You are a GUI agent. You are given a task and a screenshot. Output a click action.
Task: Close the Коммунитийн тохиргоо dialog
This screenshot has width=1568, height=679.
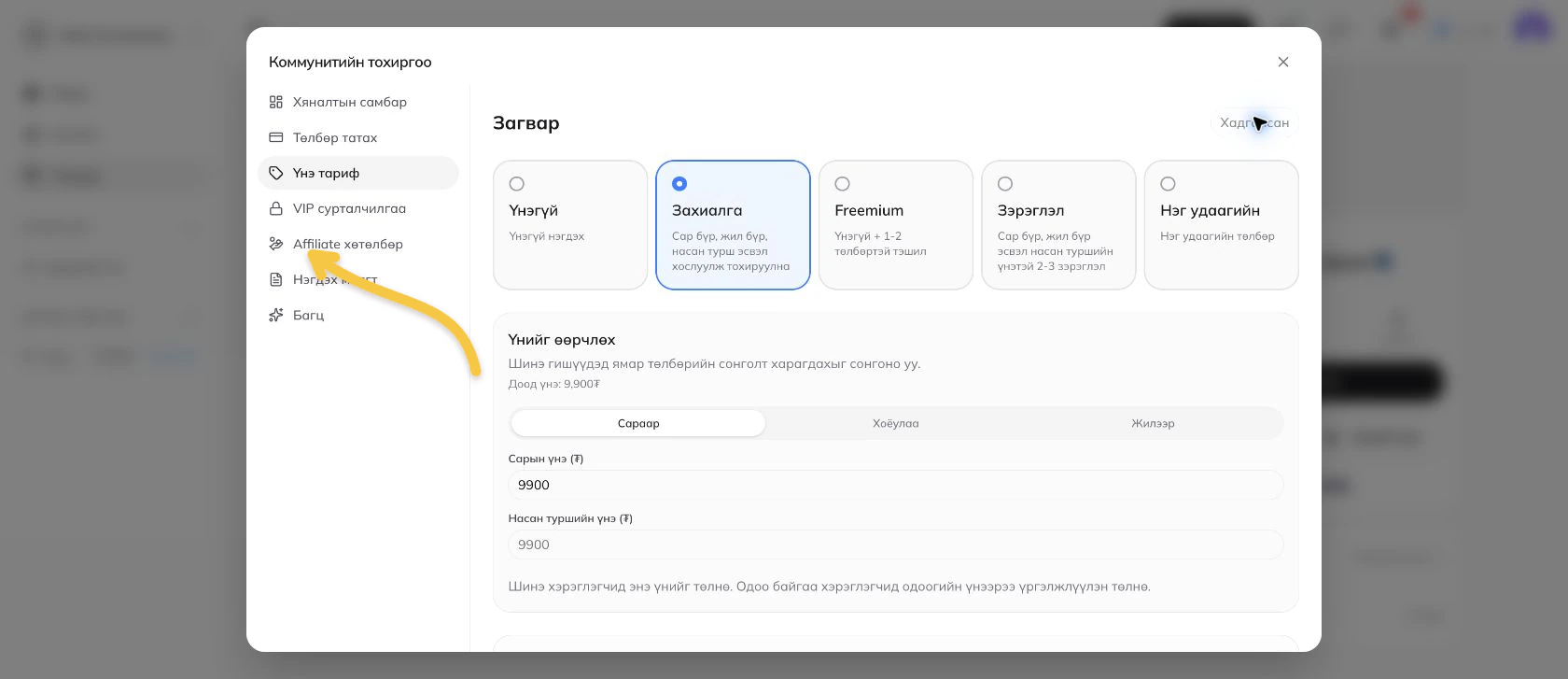1283,62
